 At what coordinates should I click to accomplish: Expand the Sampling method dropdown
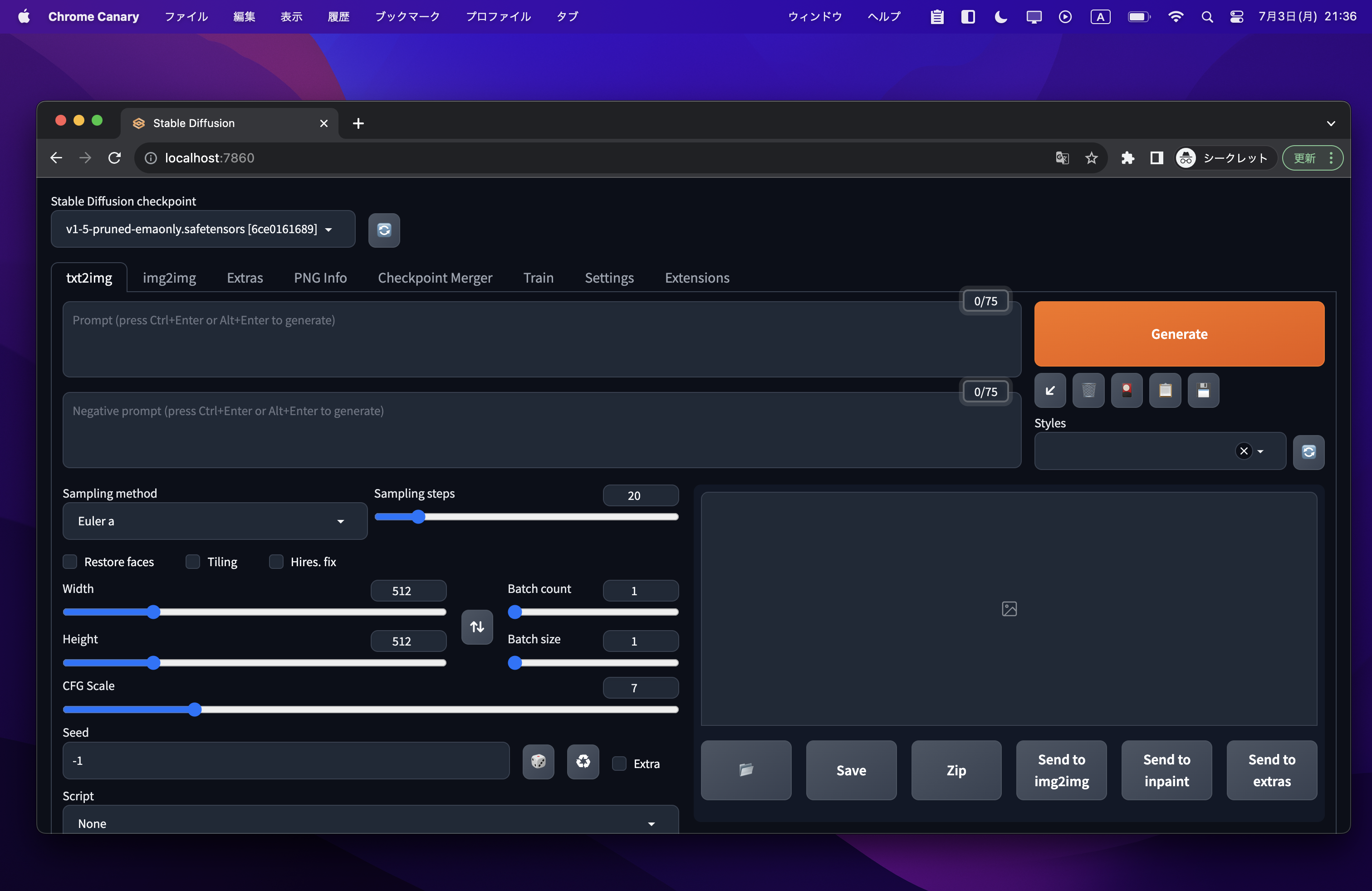pyautogui.click(x=215, y=521)
